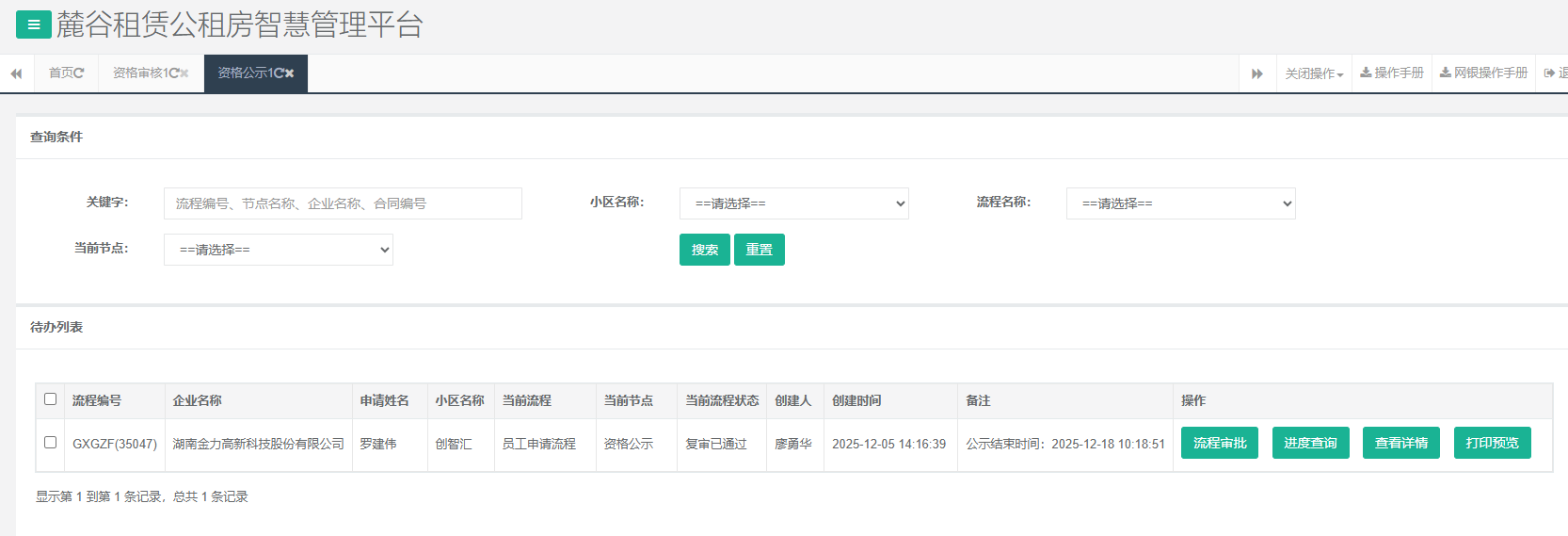Viewport: 1568px width, 536px height.
Task: Close the 资格审核1 tab
Action: pyautogui.click(x=184, y=73)
